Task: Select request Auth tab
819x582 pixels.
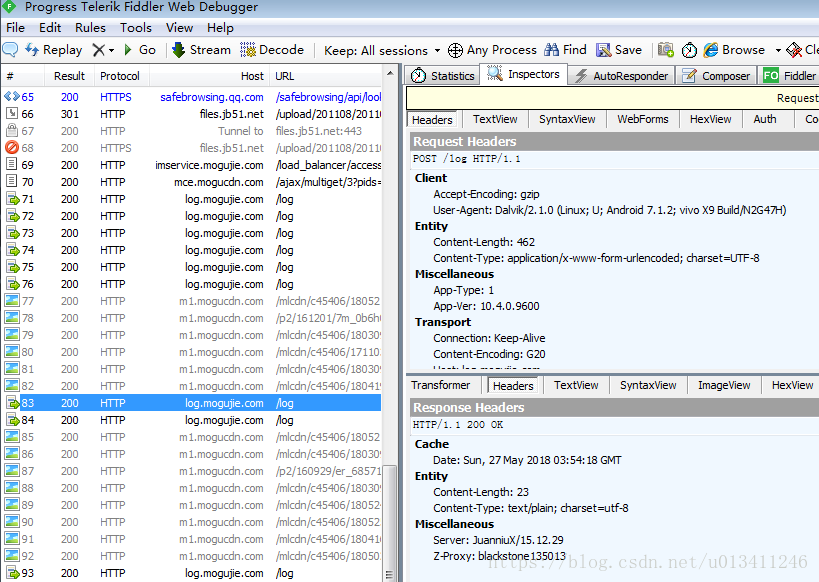Action: [765, 119]
